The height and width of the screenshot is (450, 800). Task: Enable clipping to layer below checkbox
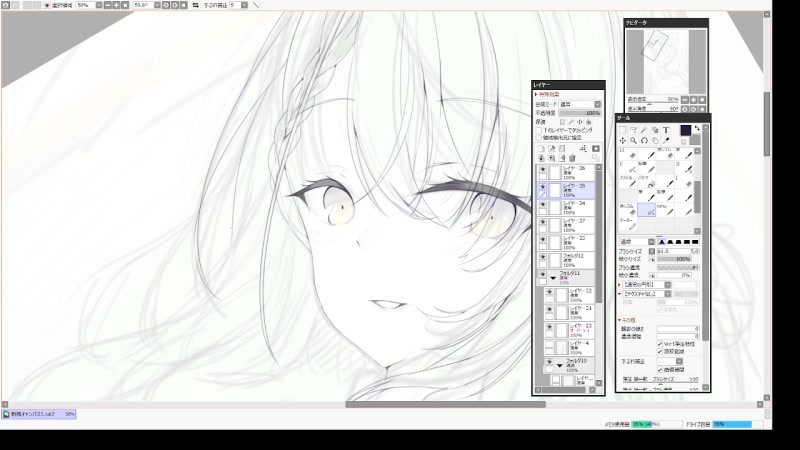coord(538,130)
